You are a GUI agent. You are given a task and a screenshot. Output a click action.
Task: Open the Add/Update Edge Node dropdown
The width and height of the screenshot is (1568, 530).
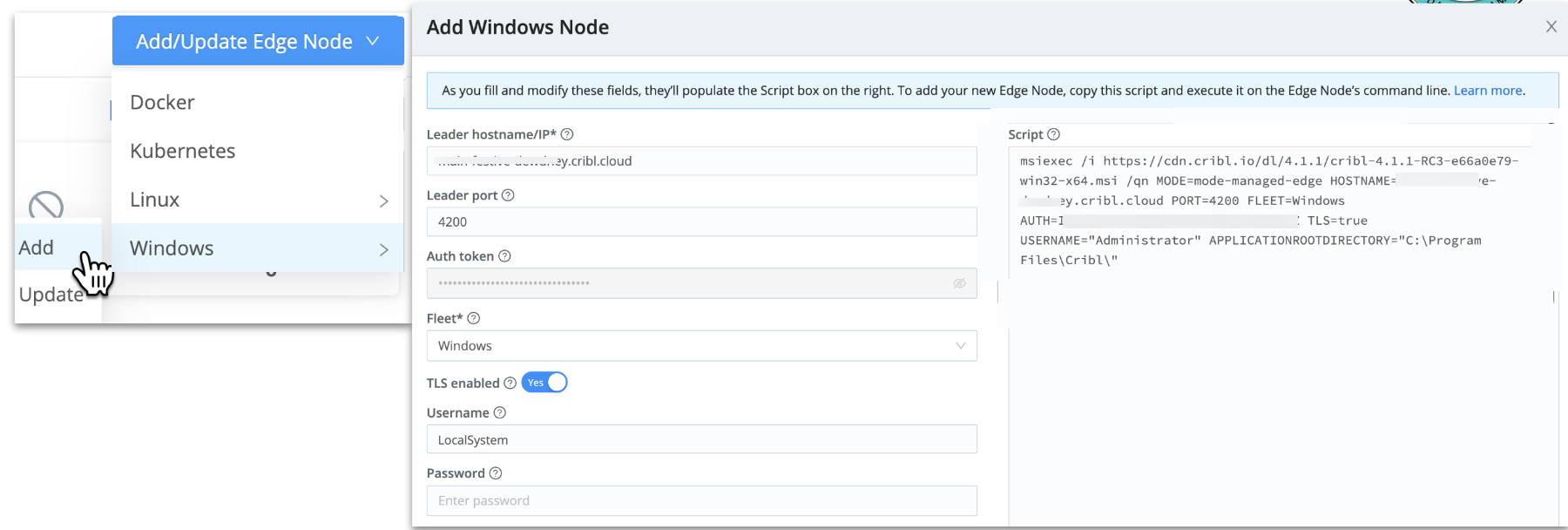click(x=258, y=41)
